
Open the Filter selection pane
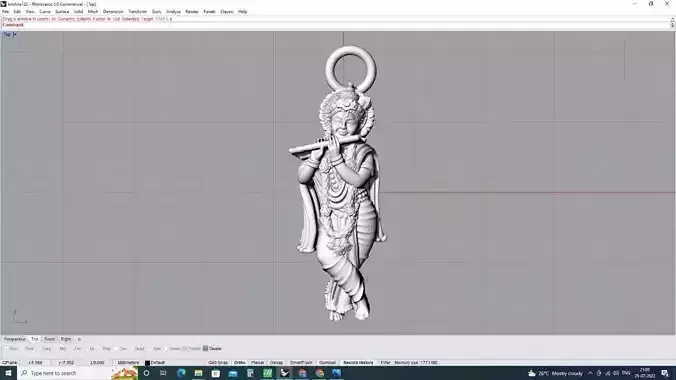click(385, 363)
